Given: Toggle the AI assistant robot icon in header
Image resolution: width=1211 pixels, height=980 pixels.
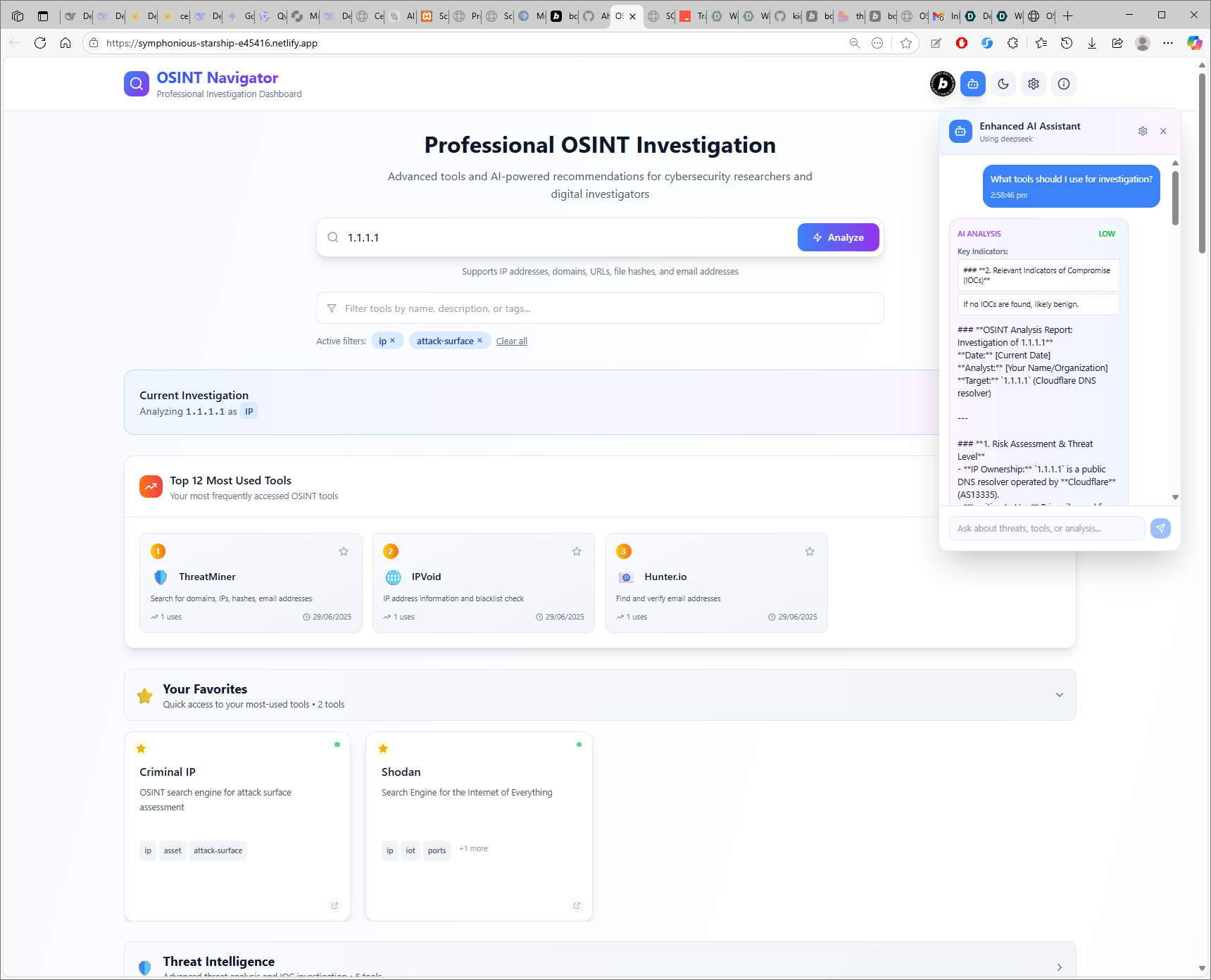Looking at the screenshot, I should pyautogui.click(x=973, y=84).
